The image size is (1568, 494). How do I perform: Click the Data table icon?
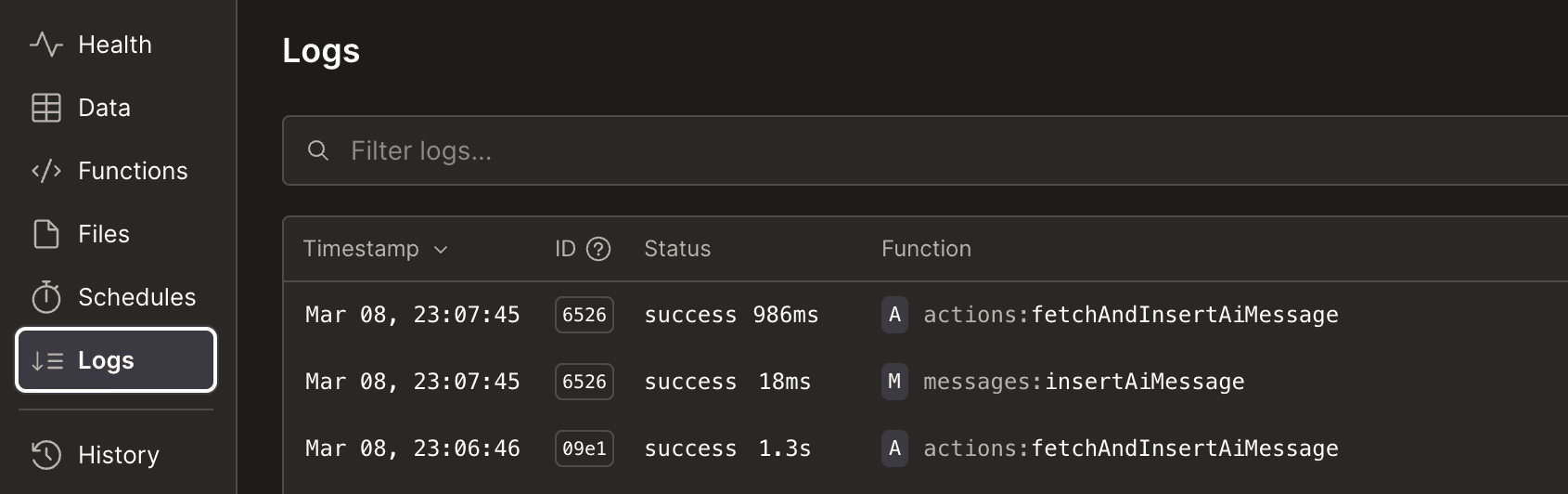[x=46, y=108]
